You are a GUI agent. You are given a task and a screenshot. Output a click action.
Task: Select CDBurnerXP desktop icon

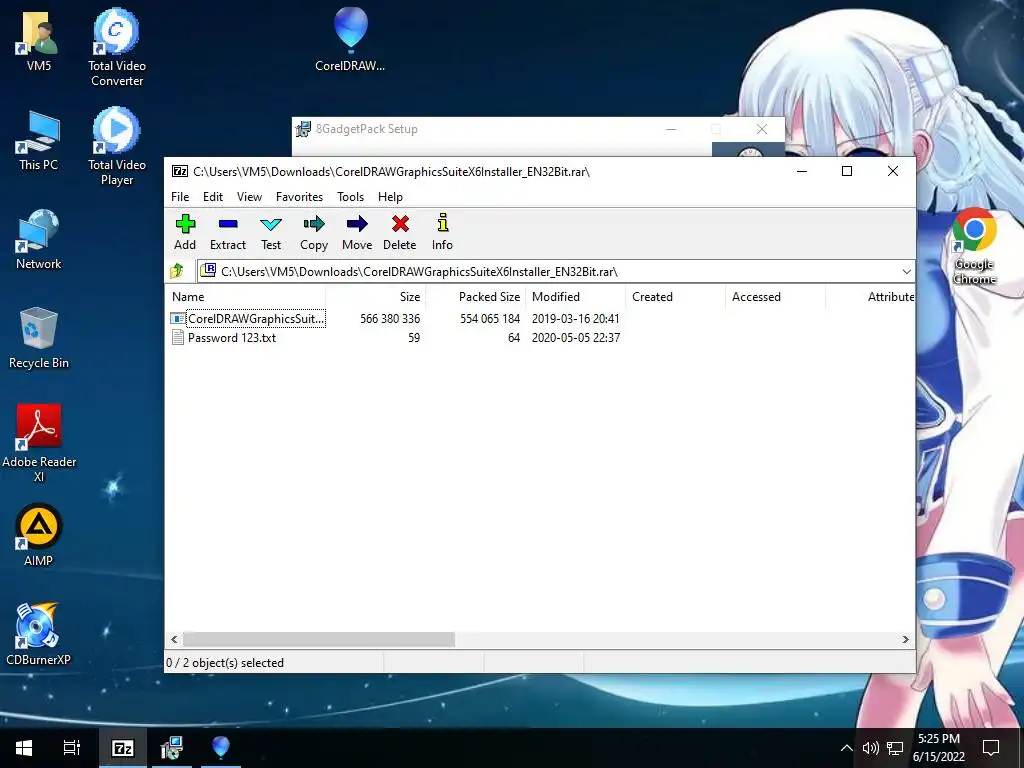pyautogui.click(x=39, y=635)
